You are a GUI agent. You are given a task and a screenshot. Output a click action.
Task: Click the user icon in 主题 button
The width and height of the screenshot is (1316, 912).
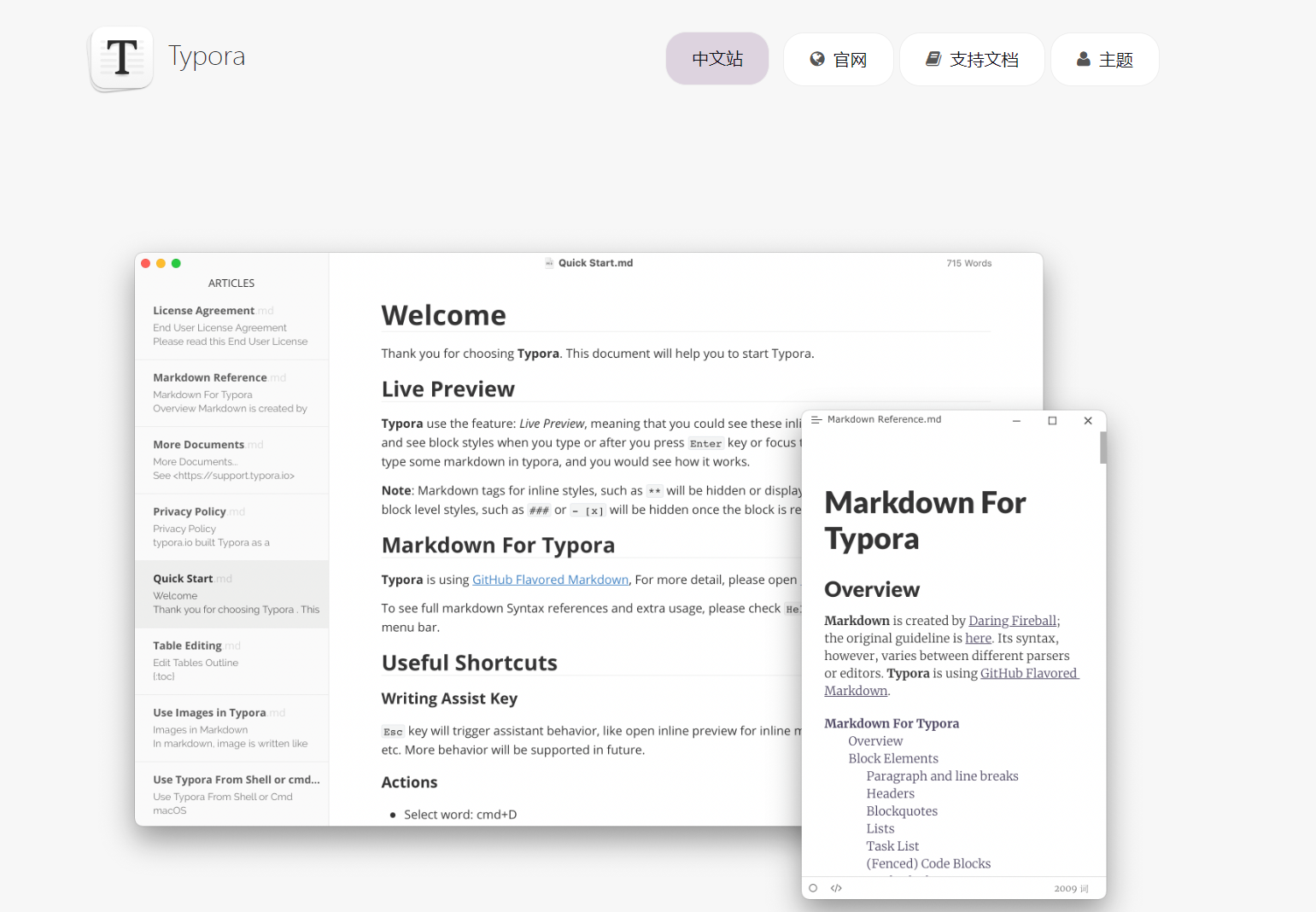tap(1083, 59)
